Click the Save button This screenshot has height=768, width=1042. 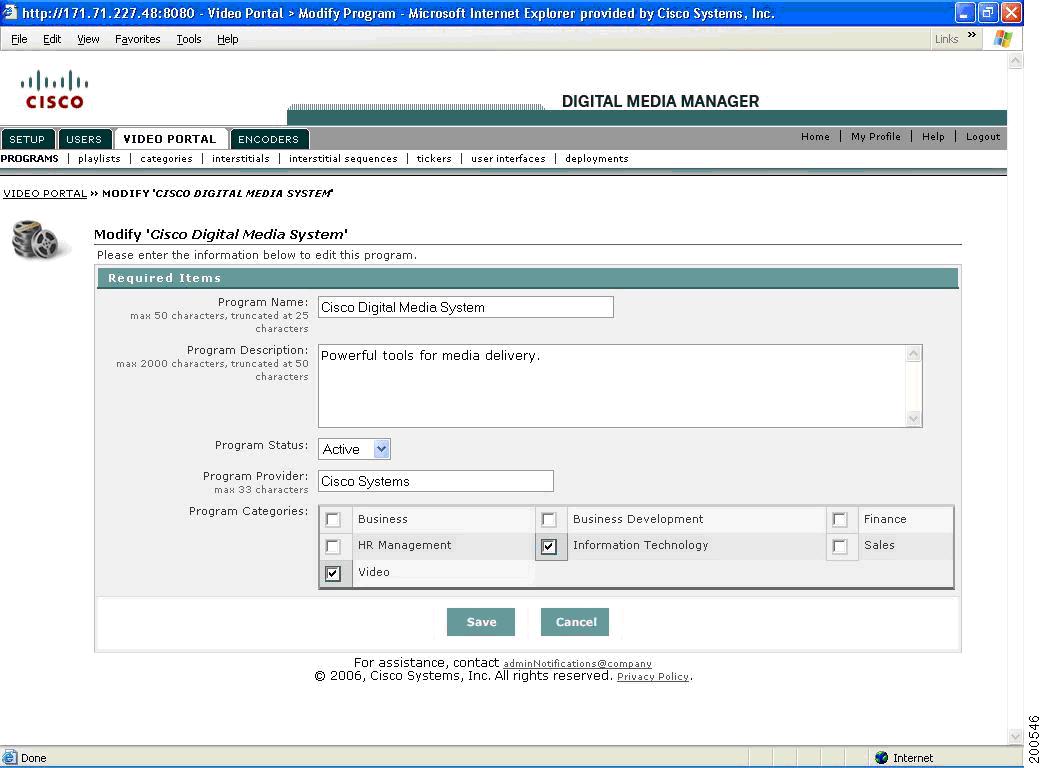coord(481,621)
